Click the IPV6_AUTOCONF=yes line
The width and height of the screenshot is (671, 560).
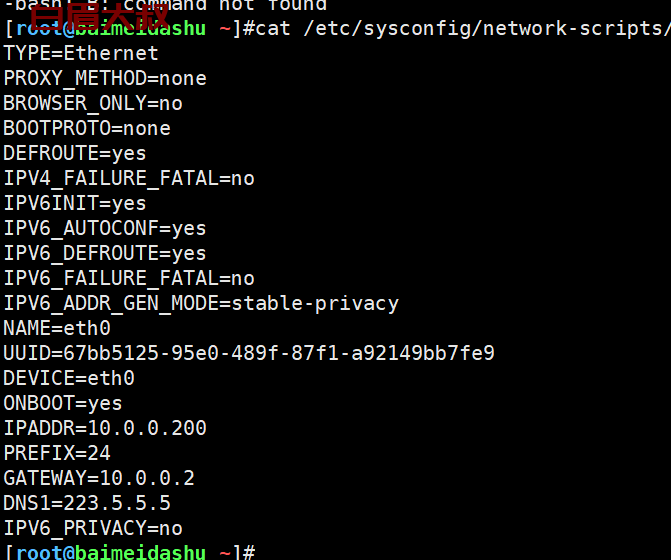[105, 228]
